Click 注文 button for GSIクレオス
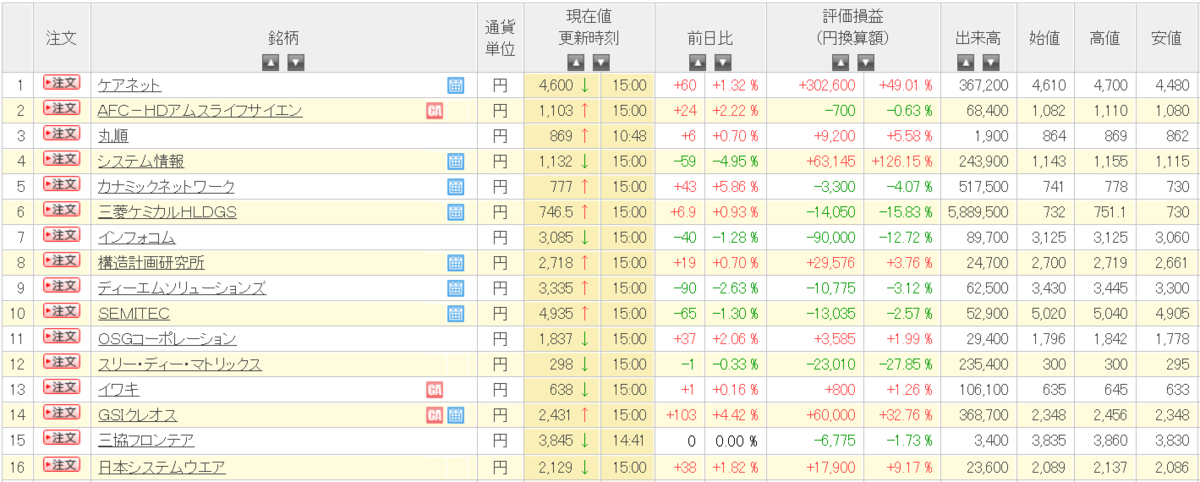Image resolution: width=1200 pixels, height=482 pixels. click(61, 413)
